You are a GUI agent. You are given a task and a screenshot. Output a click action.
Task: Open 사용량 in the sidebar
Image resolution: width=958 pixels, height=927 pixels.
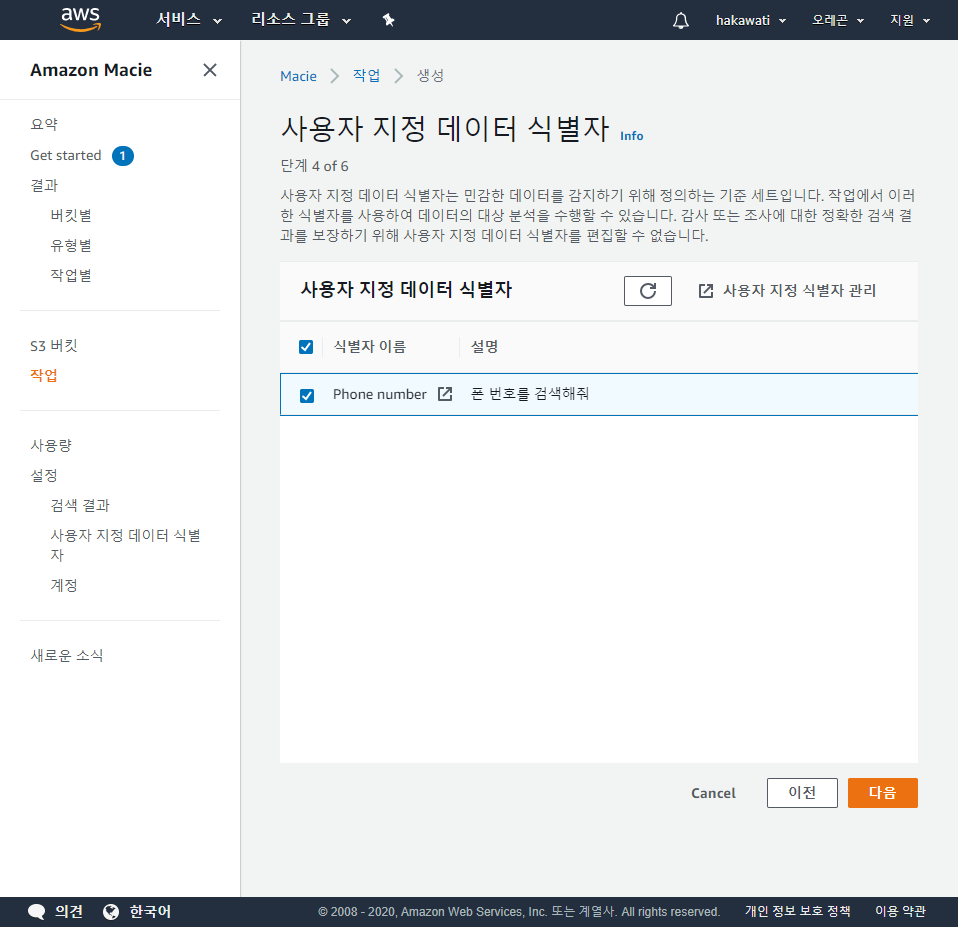[51, 445]
